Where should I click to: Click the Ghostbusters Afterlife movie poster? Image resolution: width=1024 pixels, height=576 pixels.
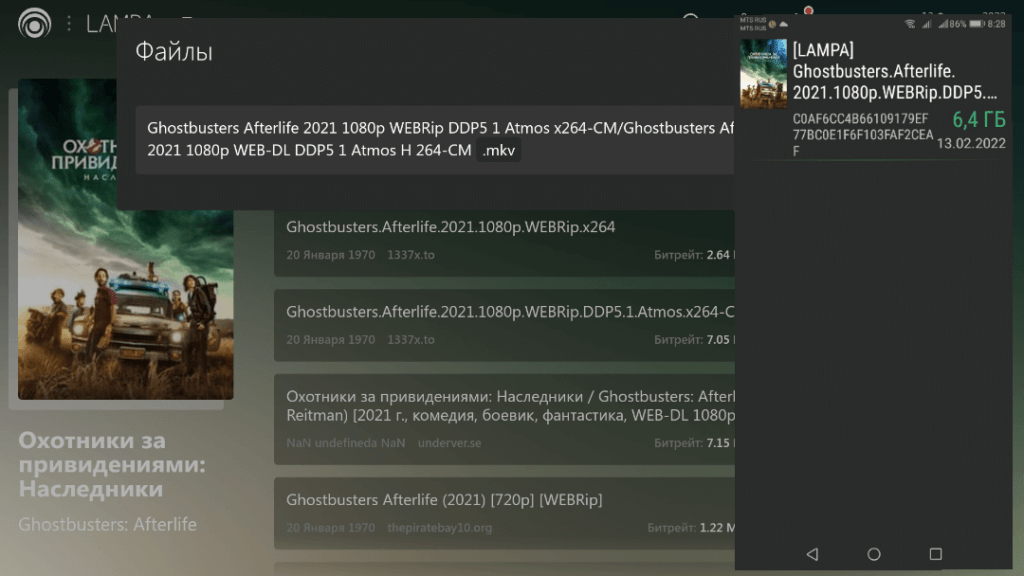click(x=126, y=241)
